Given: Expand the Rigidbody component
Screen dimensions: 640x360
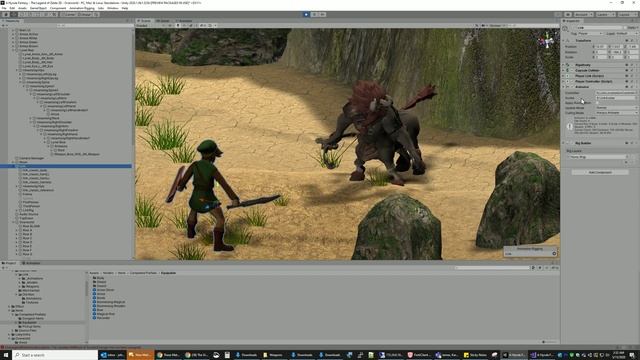Looking at the screenshot, I should coord(564,65).
